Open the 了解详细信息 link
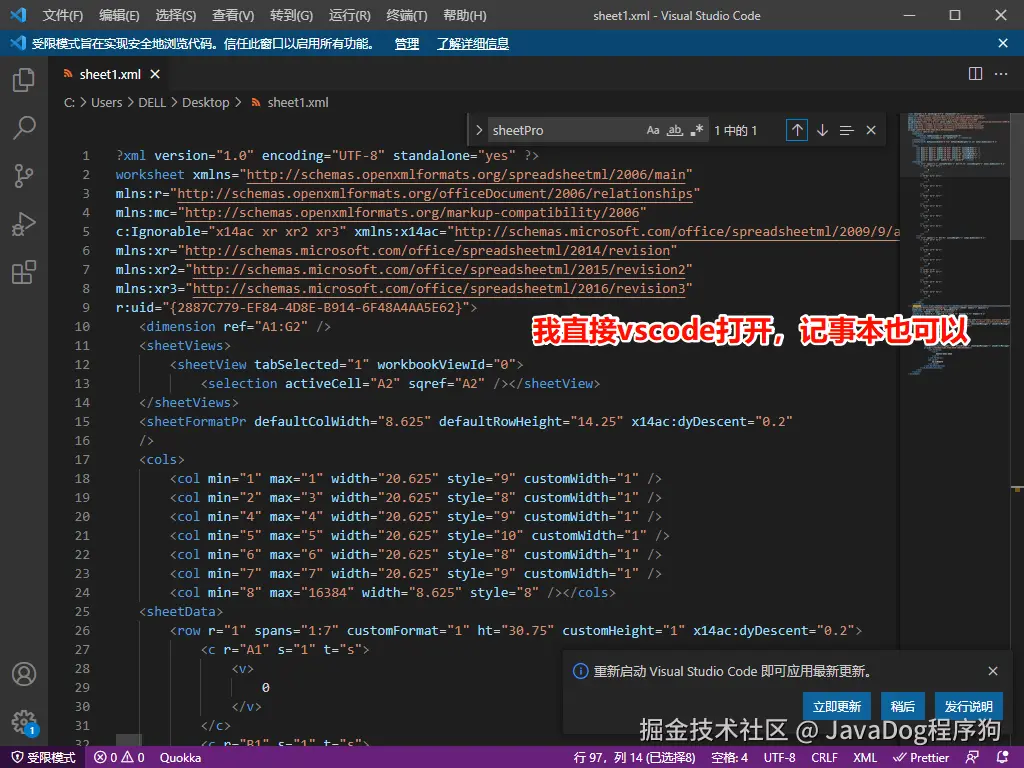This screenshot has height=768, width=1024. [473, 44]
